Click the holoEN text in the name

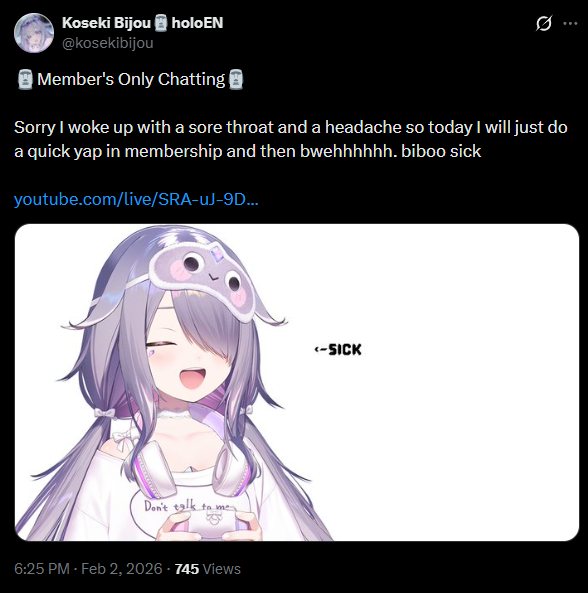(197, 23)
